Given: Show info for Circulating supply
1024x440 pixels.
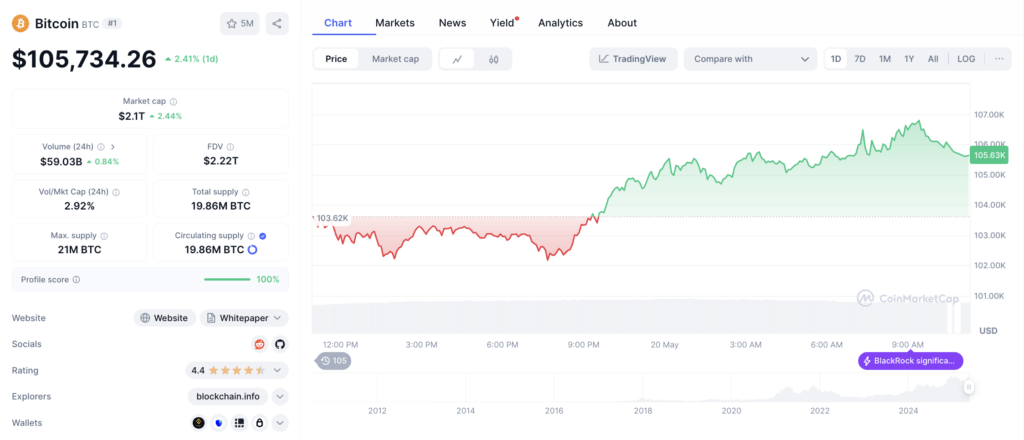Looking at the screenshot, I should (x=251, y=236).
